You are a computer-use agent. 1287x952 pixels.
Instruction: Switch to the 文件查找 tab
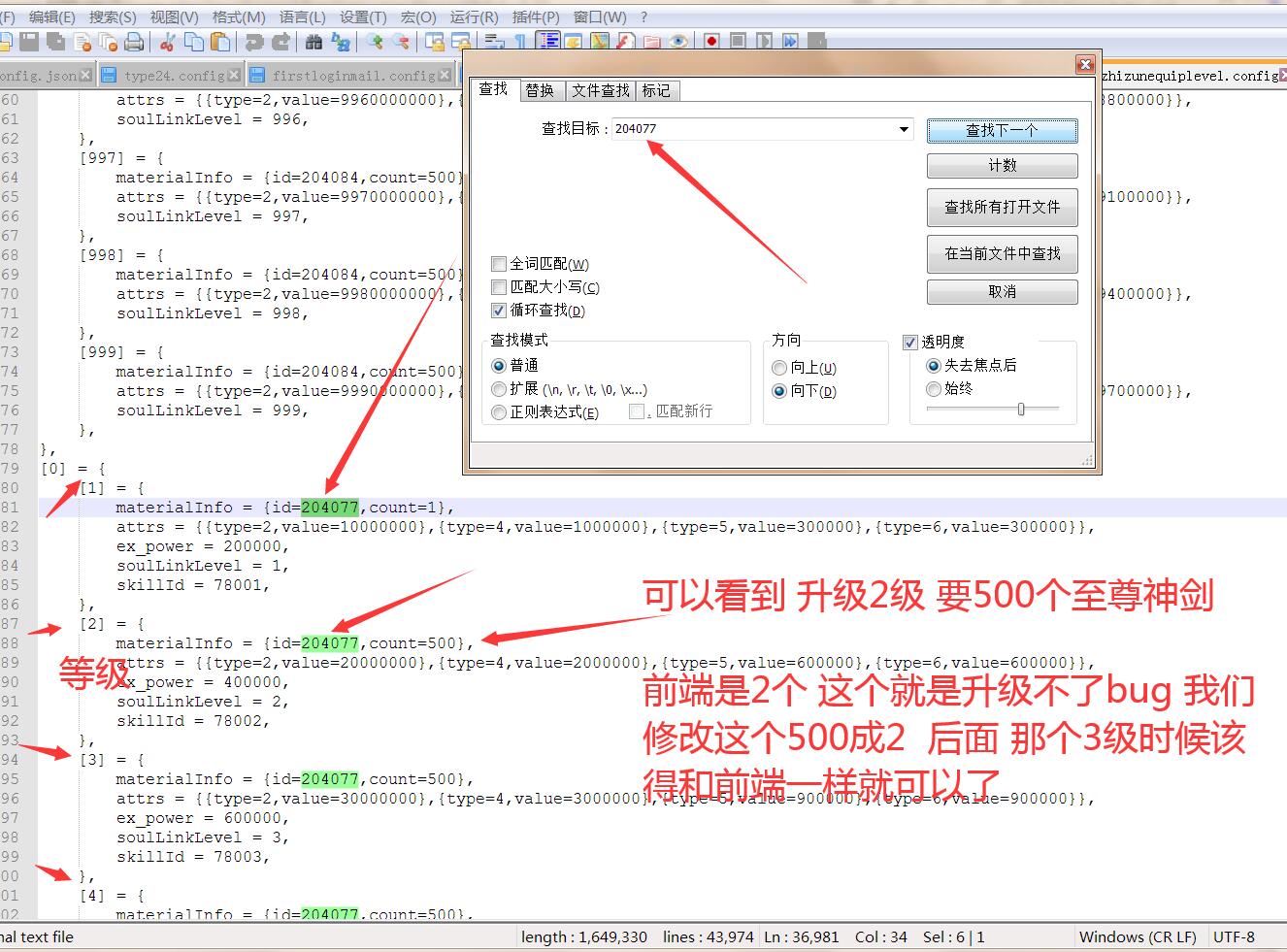[600, 90]
